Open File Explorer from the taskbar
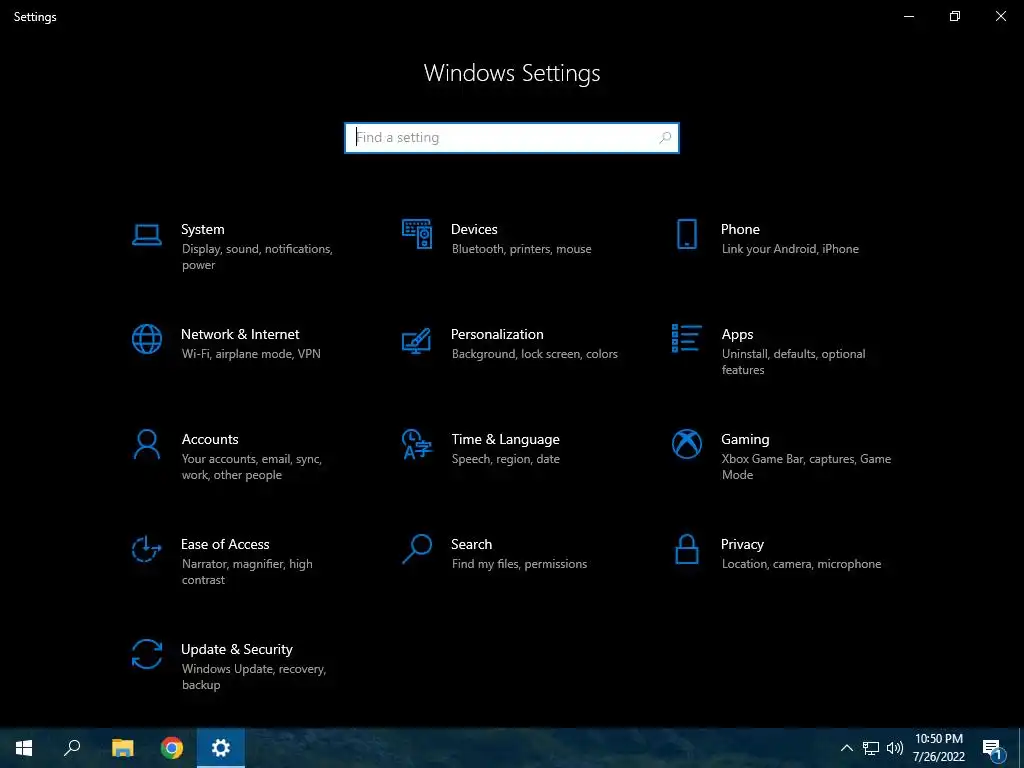Image resolution: width=1024 pixels, height=768 pixels. tap(122, 748)
